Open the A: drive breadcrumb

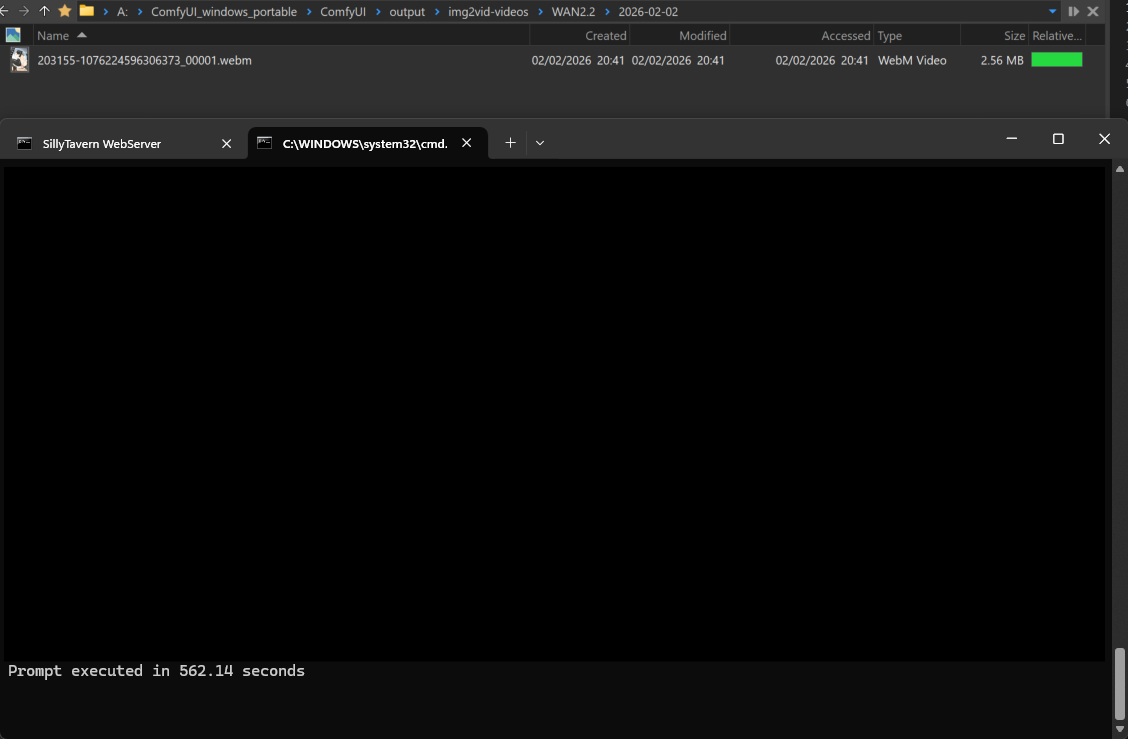pyautogui.click(x=122, y=12)
